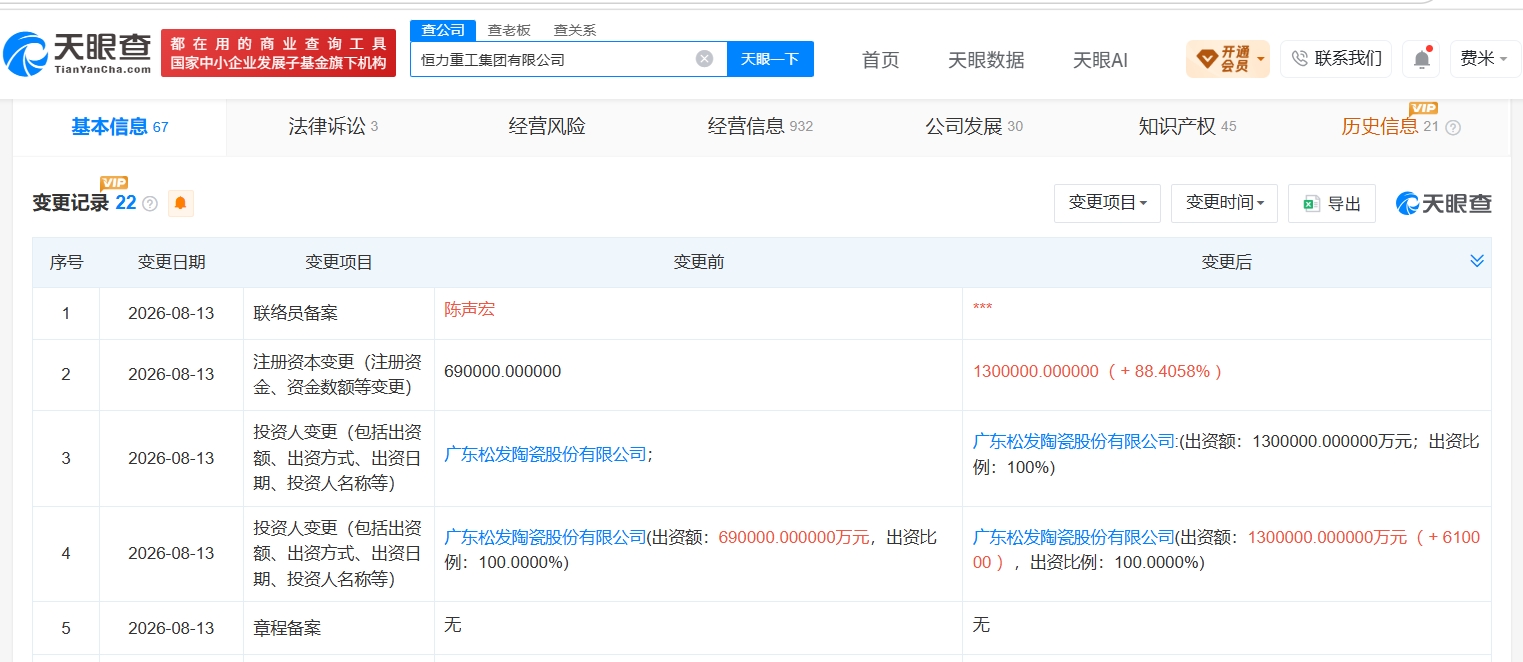Click the *** masked value in row 1
Image resolution: width=1523 pixels, height=662 pixels.
(982, 307)
